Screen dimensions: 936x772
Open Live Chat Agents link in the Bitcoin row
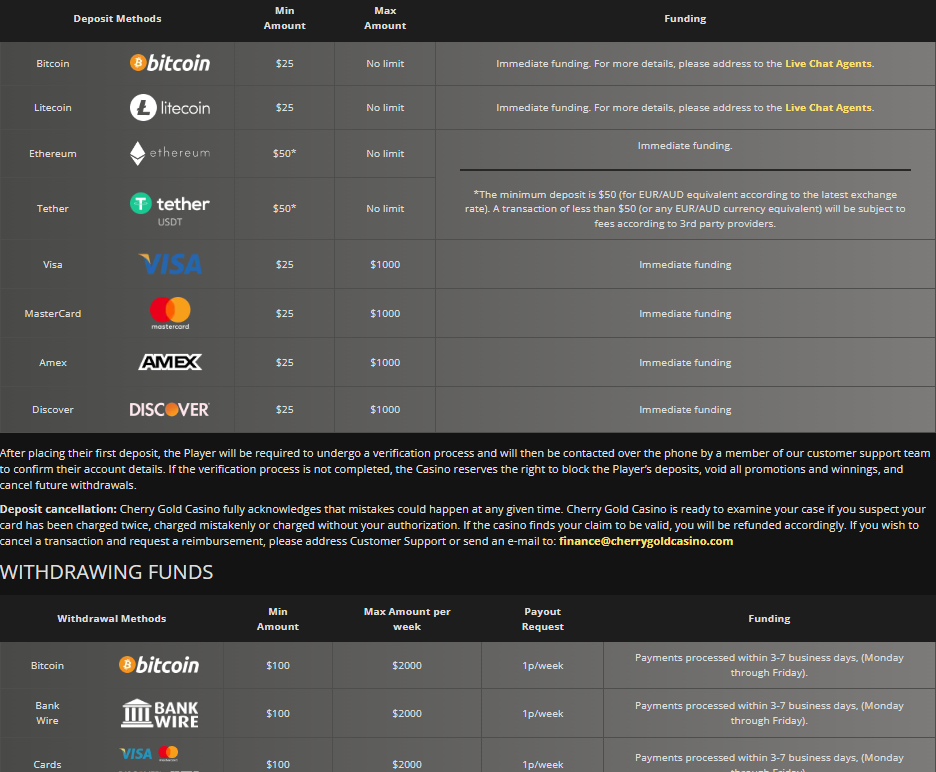829,63
